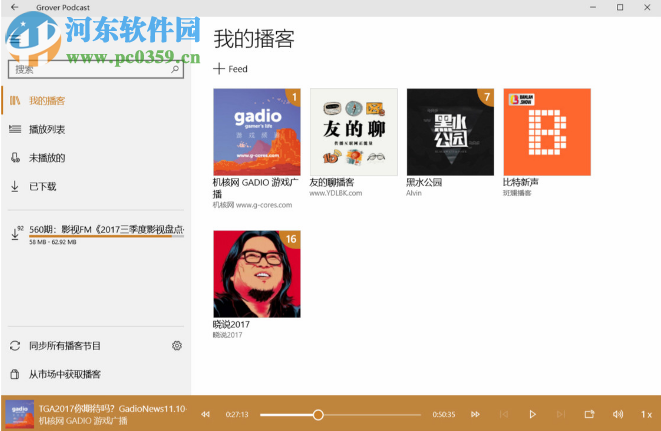661x431 pixels.
Task: Click the download progress icon for 560期
Action: coord(16,233)
